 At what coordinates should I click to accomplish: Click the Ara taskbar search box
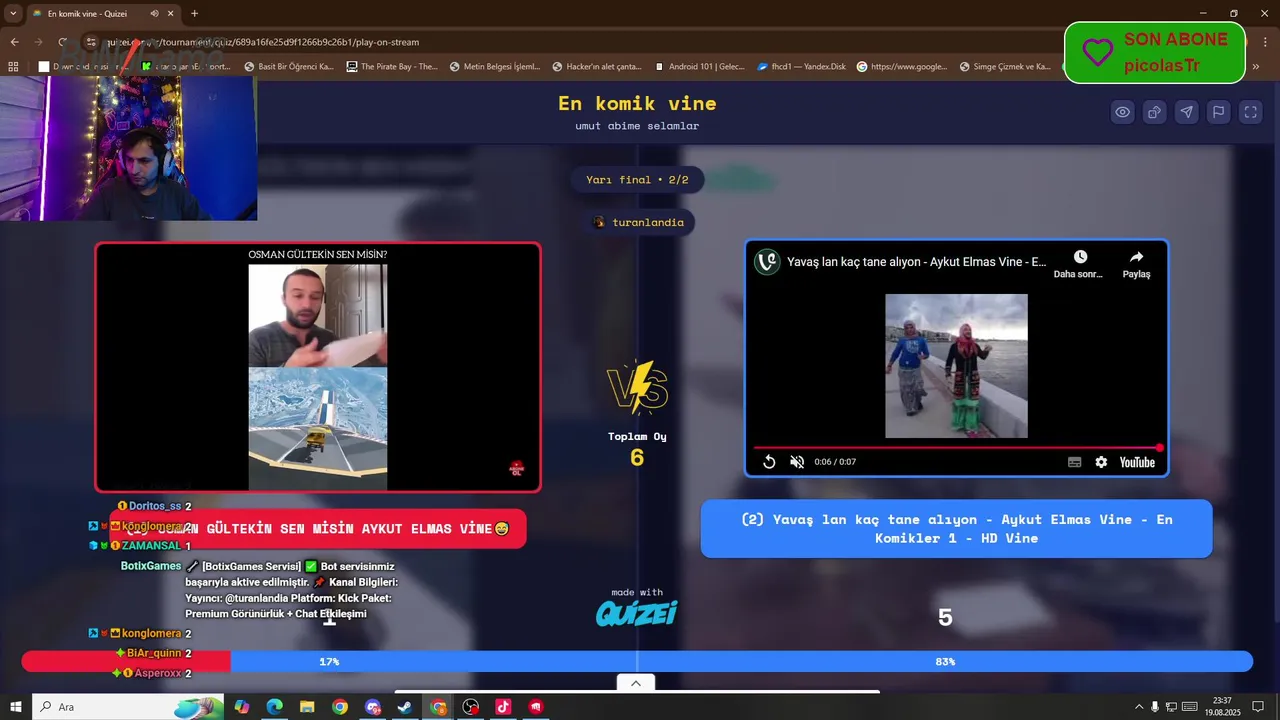pyautogui.click(x=128, y=707)
